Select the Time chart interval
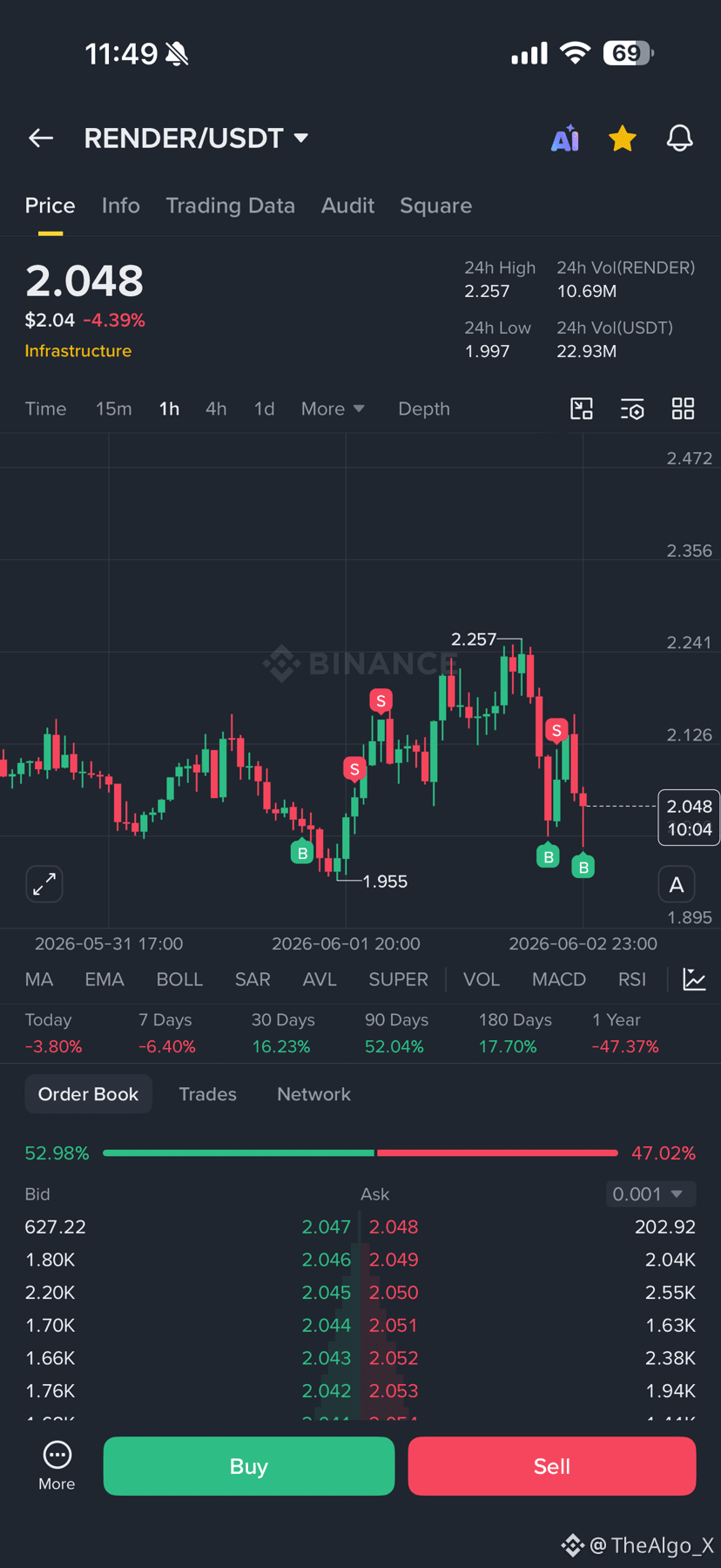 pyautogui.click(x=45, y=409)
